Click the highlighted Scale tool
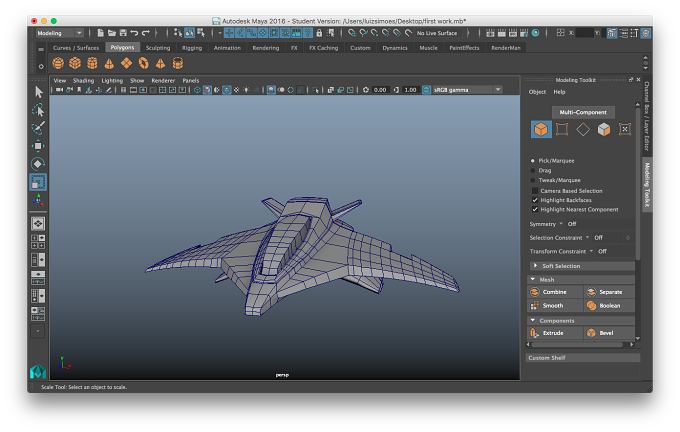 tap(38, 182)
